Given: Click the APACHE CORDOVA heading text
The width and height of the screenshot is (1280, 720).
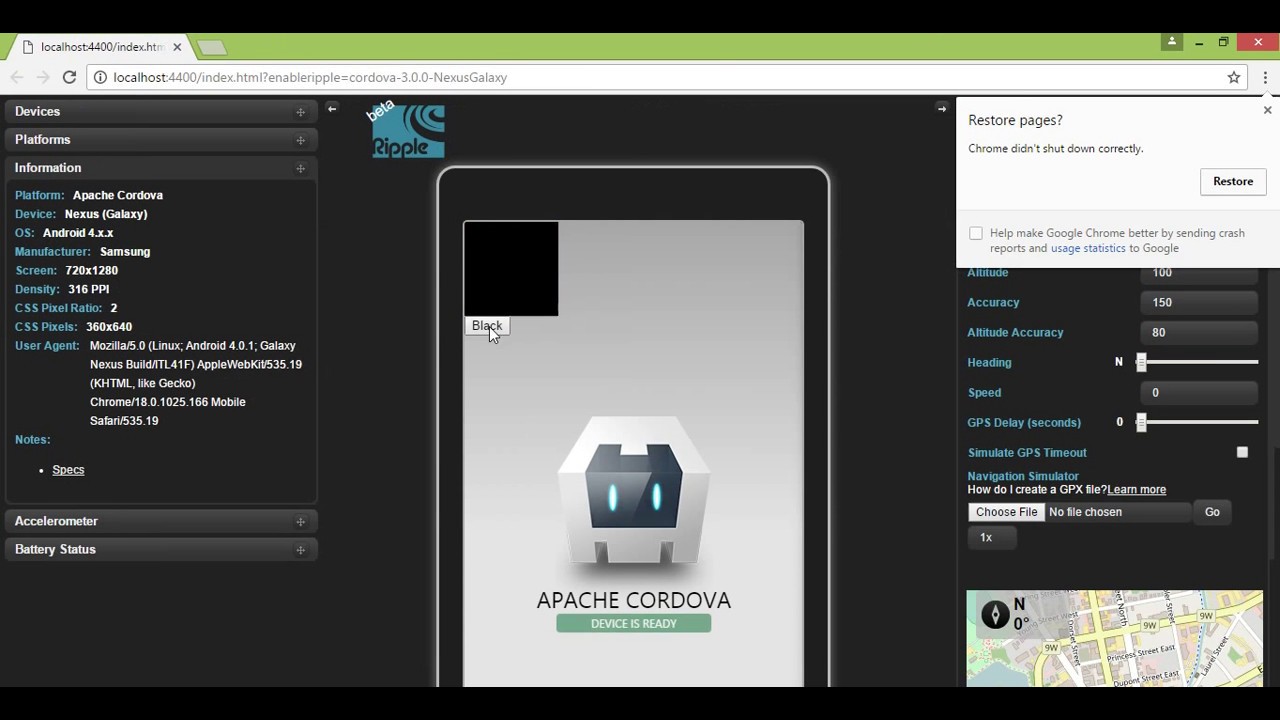Looking at the screenshot, I should (x=634, y=600).
